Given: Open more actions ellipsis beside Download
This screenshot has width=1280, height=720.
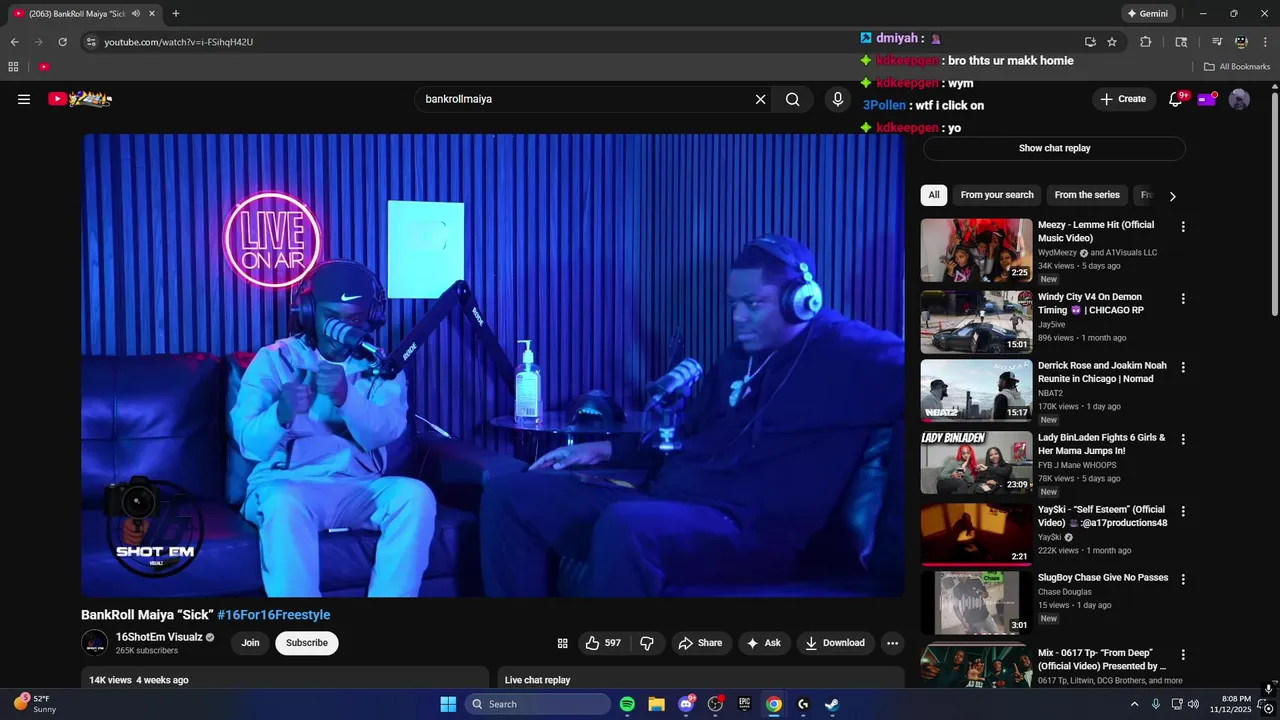Looking at the screenshot, I should point(892,643).
